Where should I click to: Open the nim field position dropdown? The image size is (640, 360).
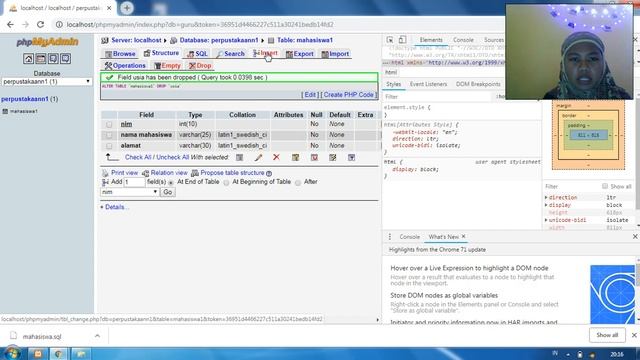coord(129,192)
